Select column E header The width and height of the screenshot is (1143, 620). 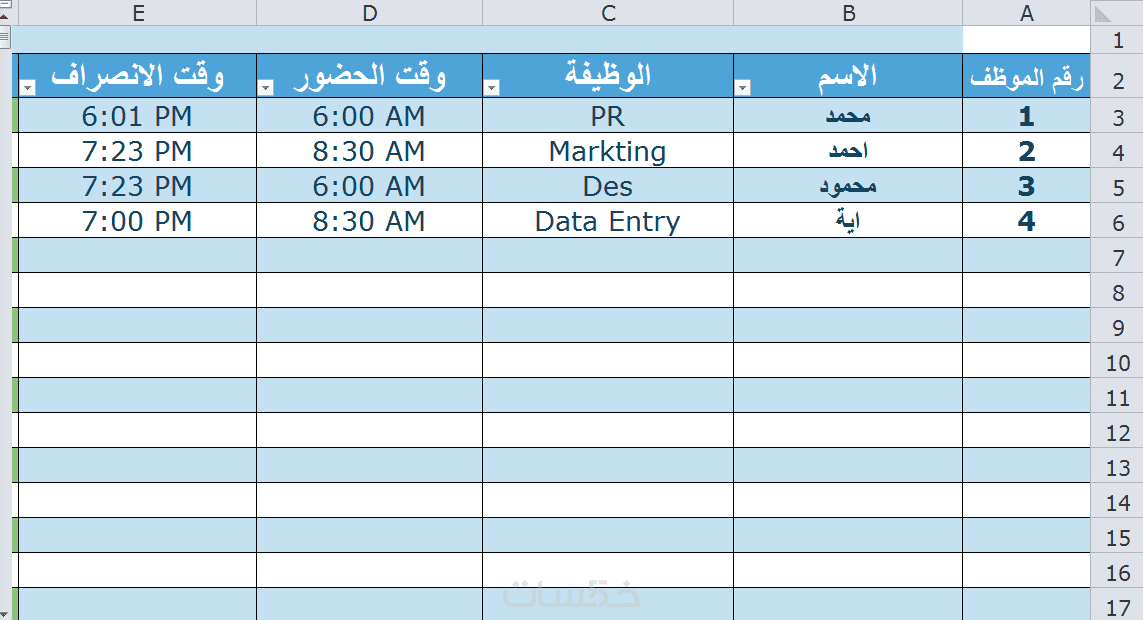tap(138, 13)
